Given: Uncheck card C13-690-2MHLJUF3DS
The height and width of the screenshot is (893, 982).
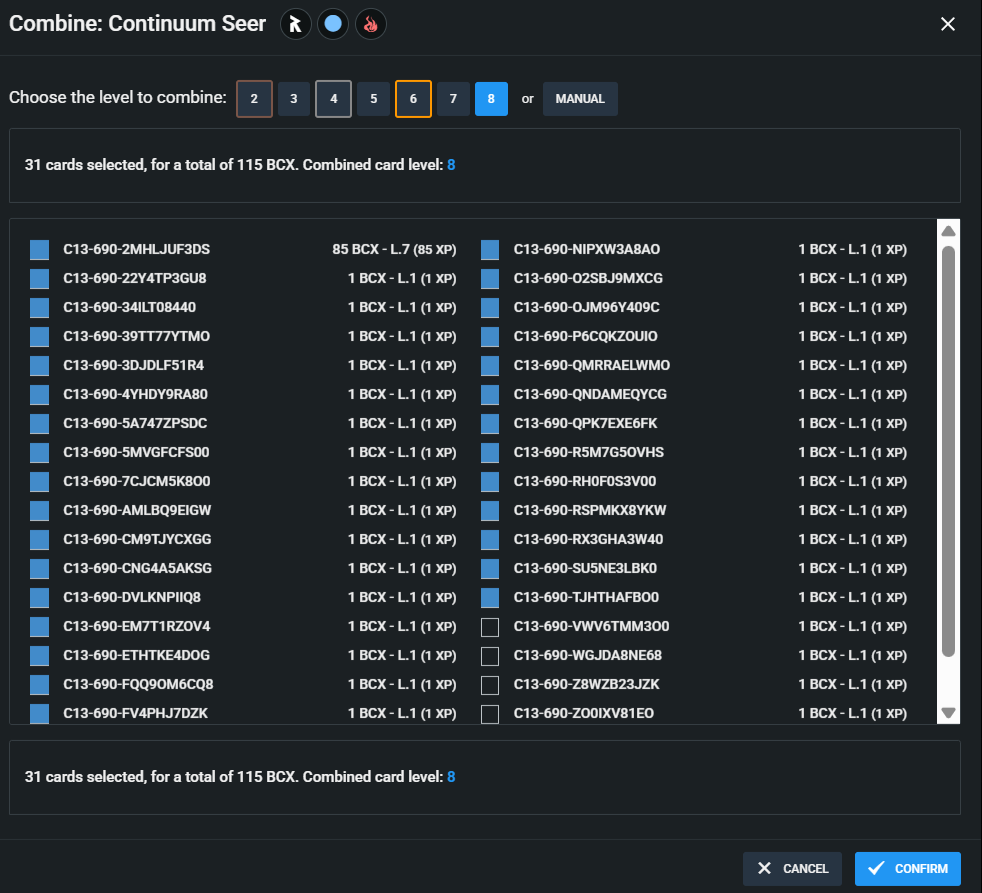Looking at the screenshot, I should pos(40,249).
